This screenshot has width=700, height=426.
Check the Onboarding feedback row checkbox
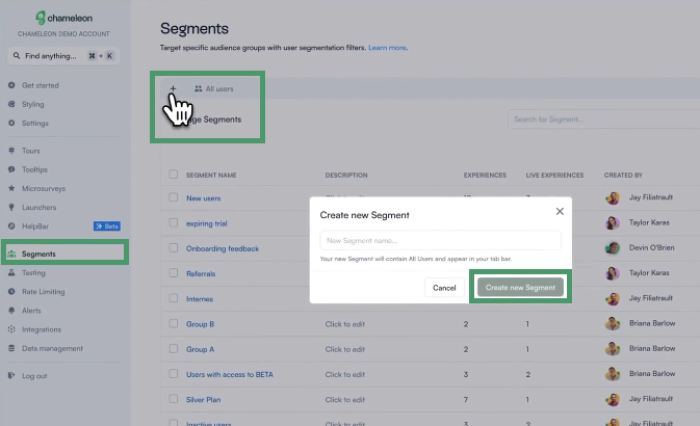pyautogui.click(x=173, y=248)
